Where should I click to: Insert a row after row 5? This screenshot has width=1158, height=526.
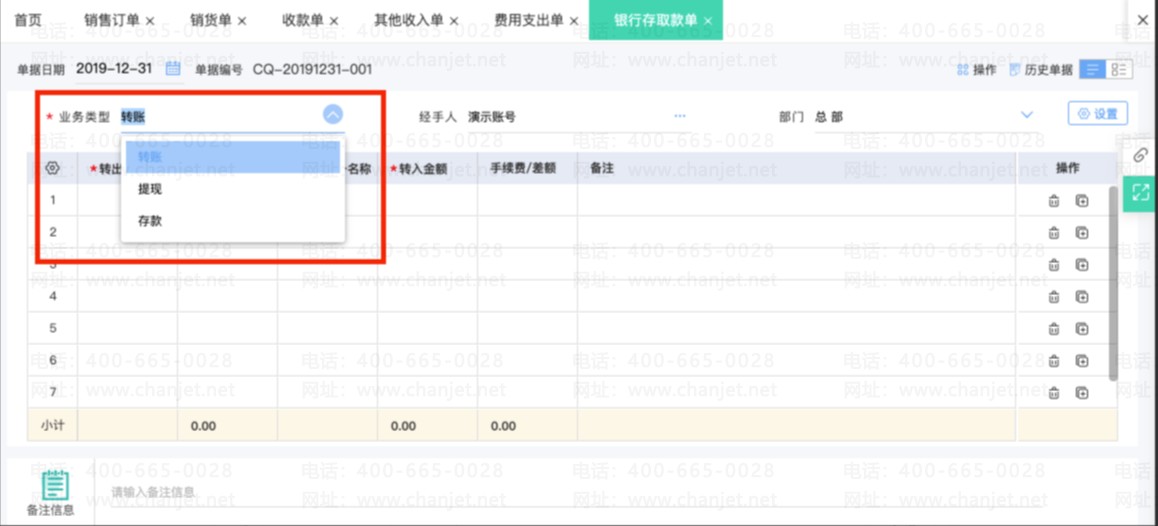(1082, 329)
